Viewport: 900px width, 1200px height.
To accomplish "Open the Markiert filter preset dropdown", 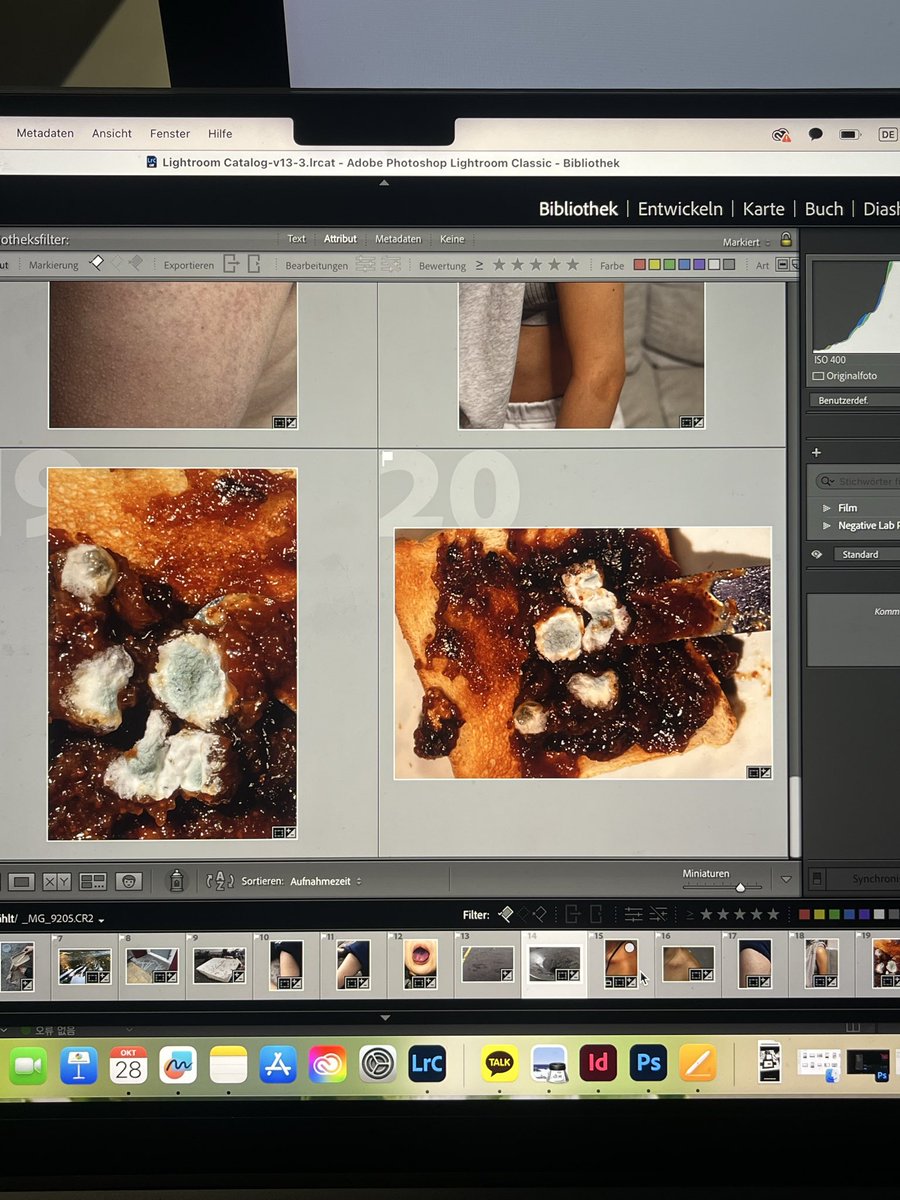I will 746,242.
